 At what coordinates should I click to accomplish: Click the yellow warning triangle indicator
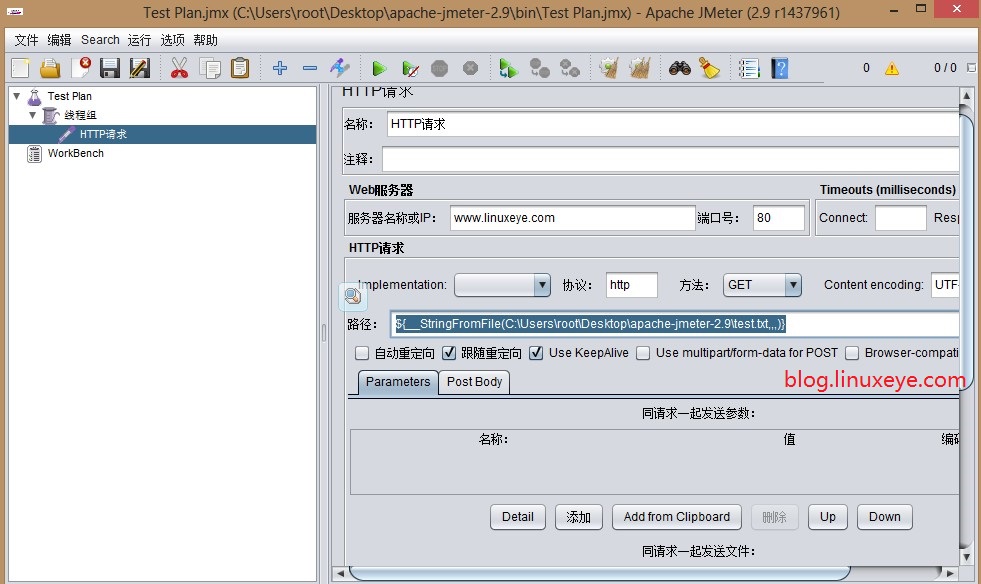pos(891,68)
